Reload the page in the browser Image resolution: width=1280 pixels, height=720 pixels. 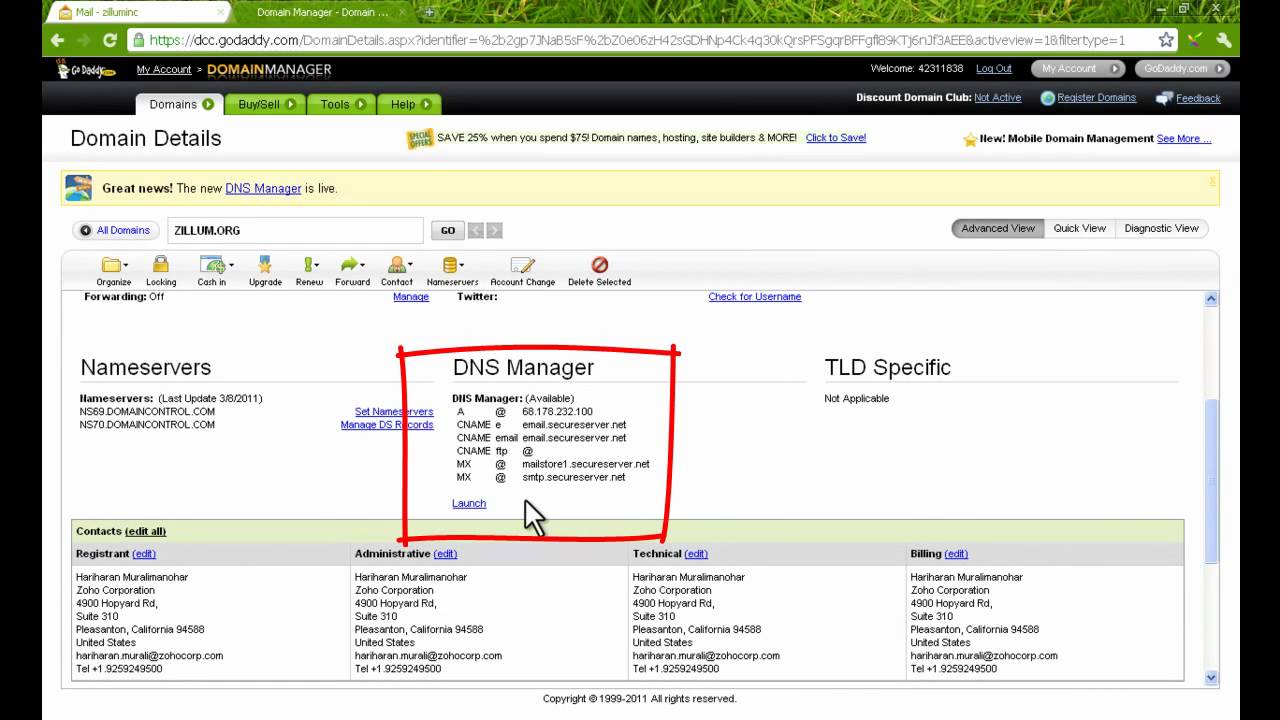coord(110,40)
